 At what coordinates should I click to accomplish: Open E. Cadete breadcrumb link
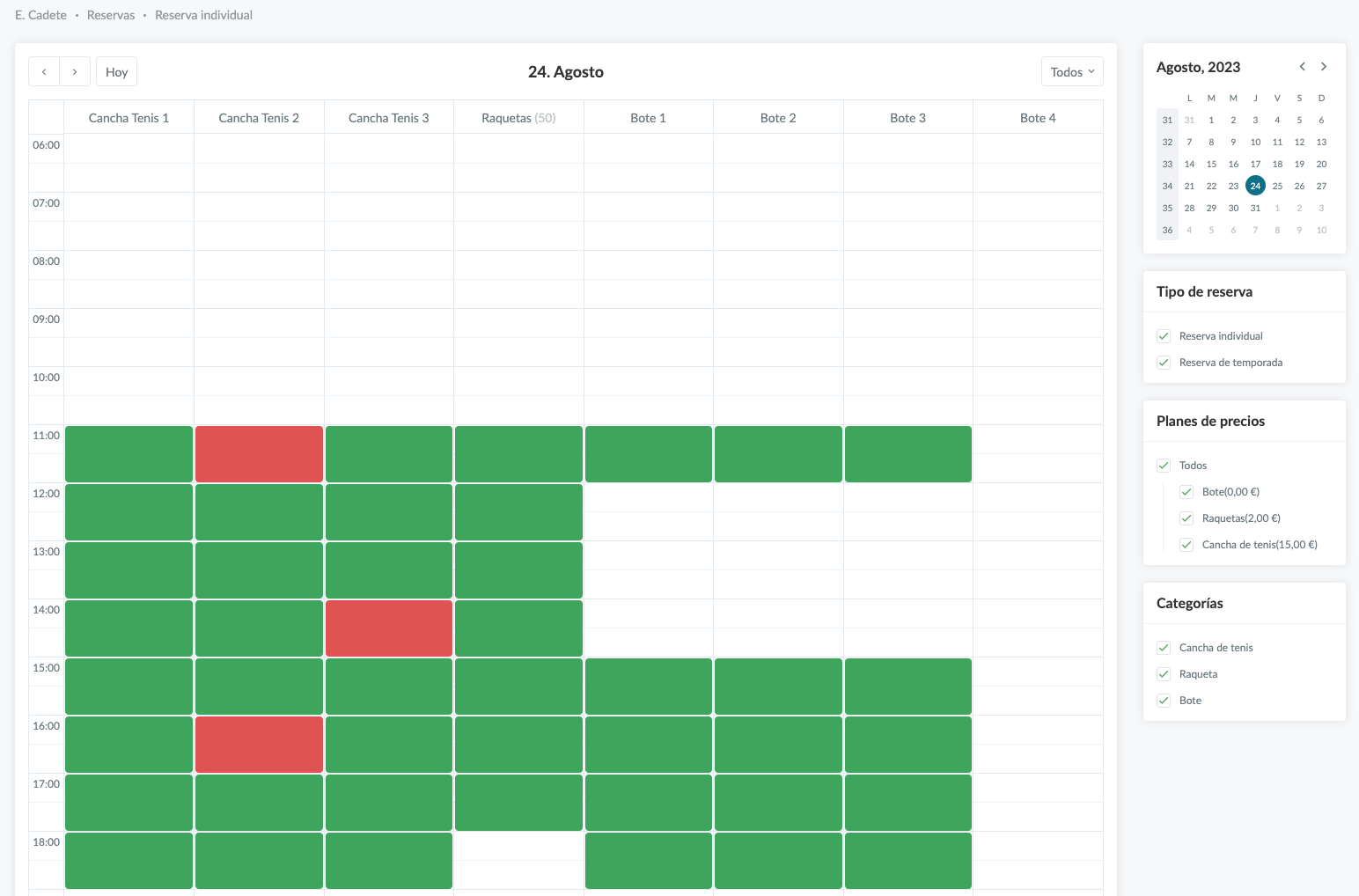coord(40,15)
